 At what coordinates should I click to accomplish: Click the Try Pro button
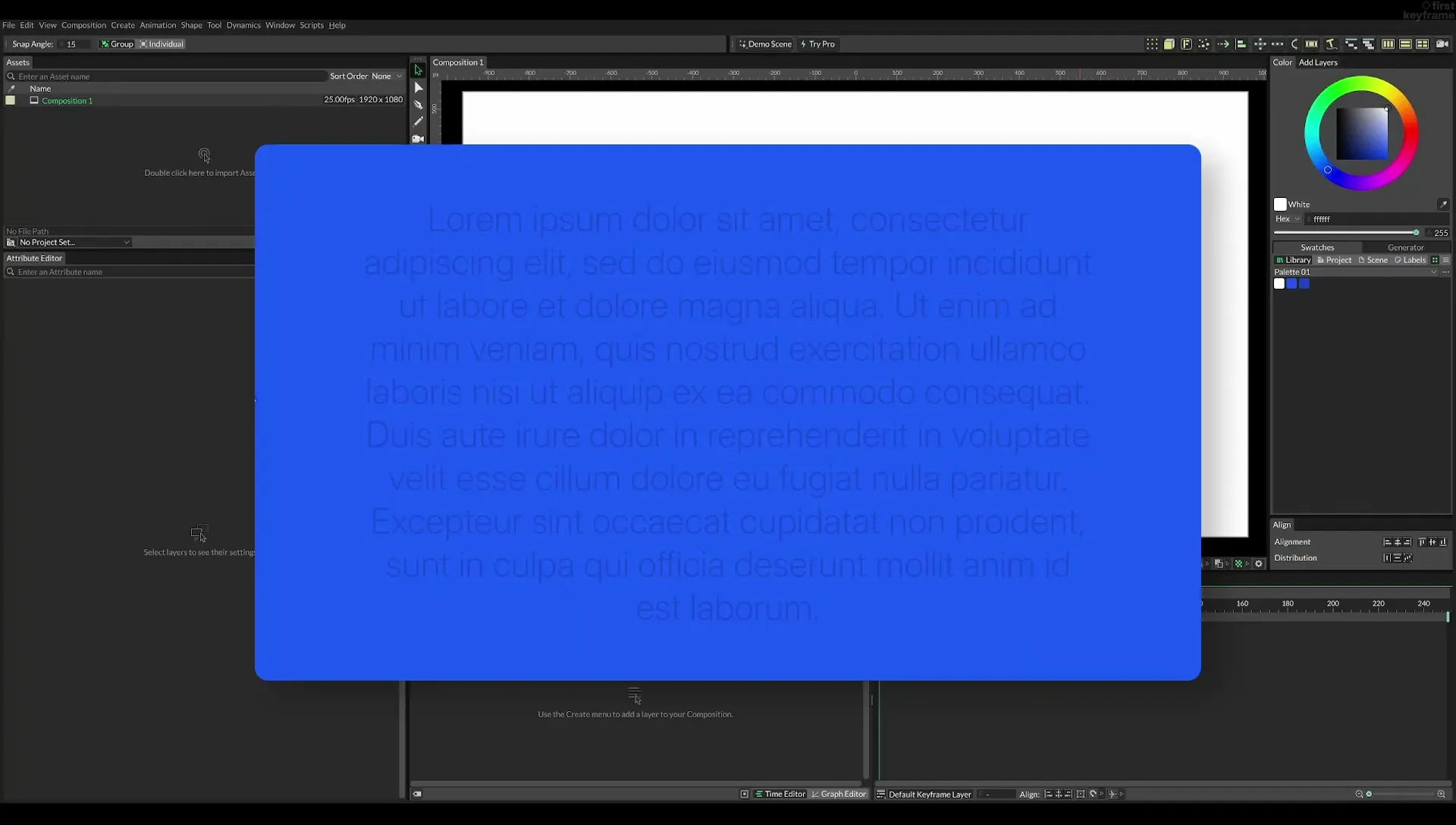tap(817, 44)
